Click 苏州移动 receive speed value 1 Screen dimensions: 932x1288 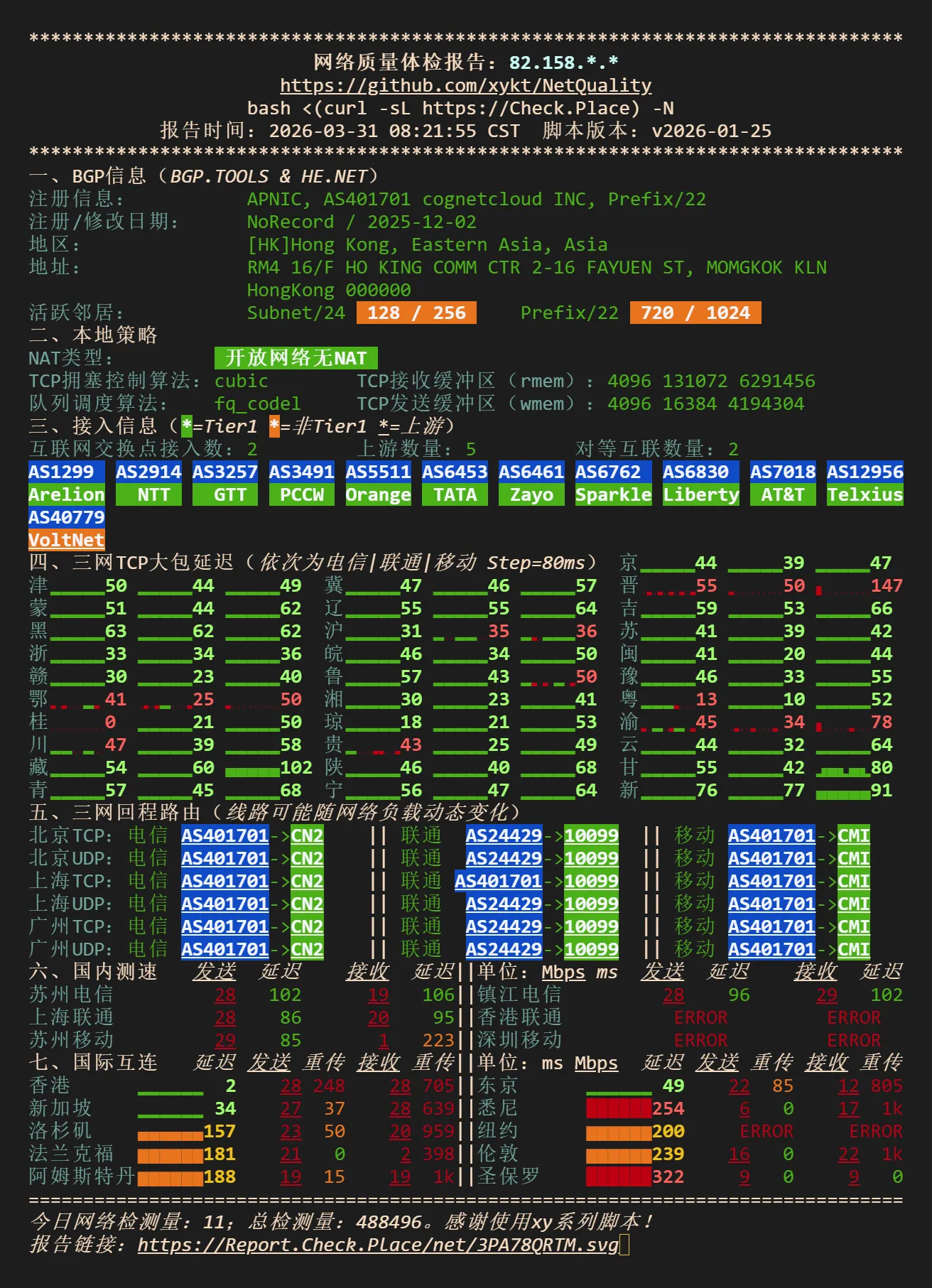tap(384, 1040)
